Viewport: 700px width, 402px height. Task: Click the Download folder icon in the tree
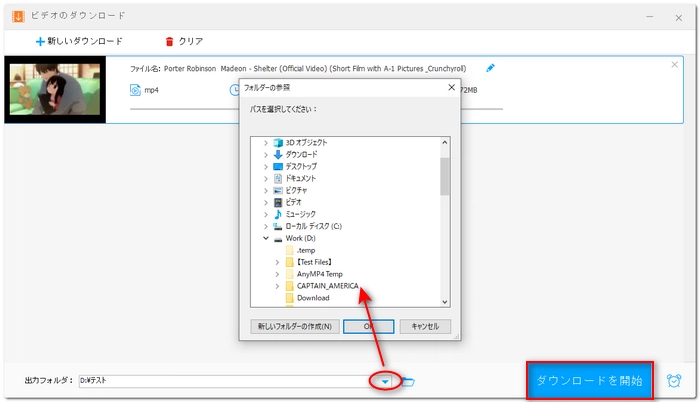tap(290, 298)
